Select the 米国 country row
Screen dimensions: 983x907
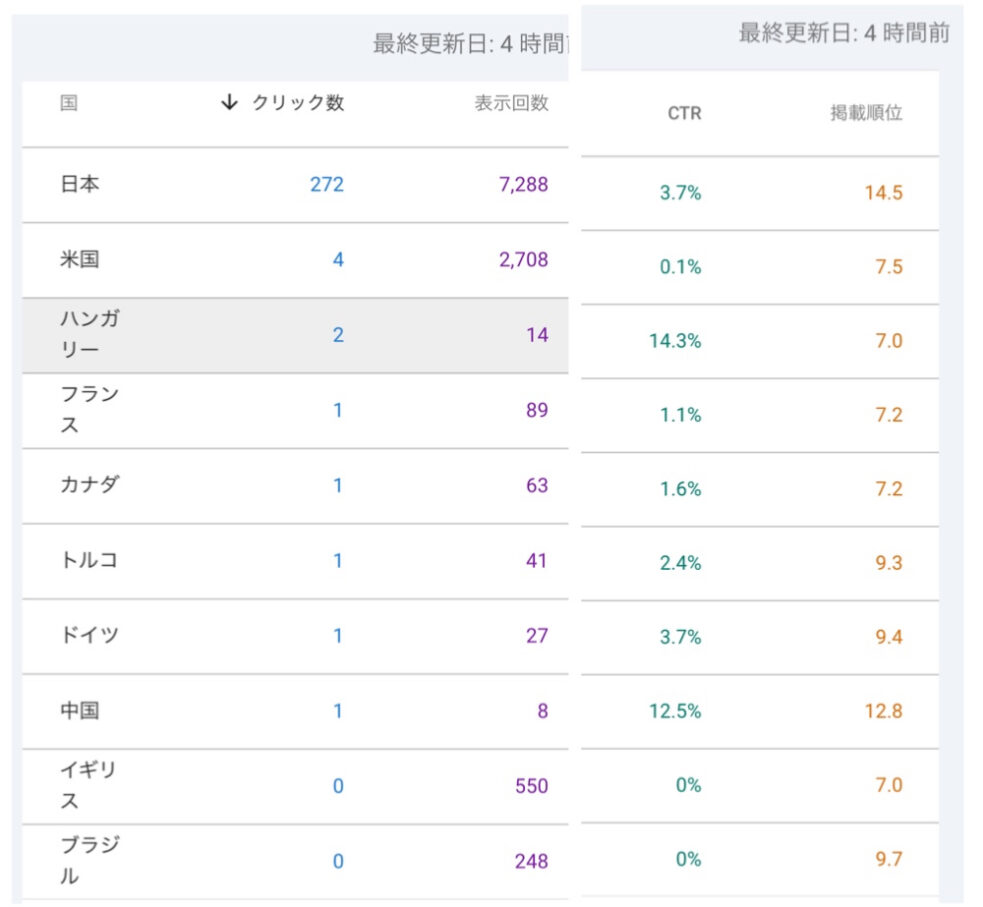80,260
